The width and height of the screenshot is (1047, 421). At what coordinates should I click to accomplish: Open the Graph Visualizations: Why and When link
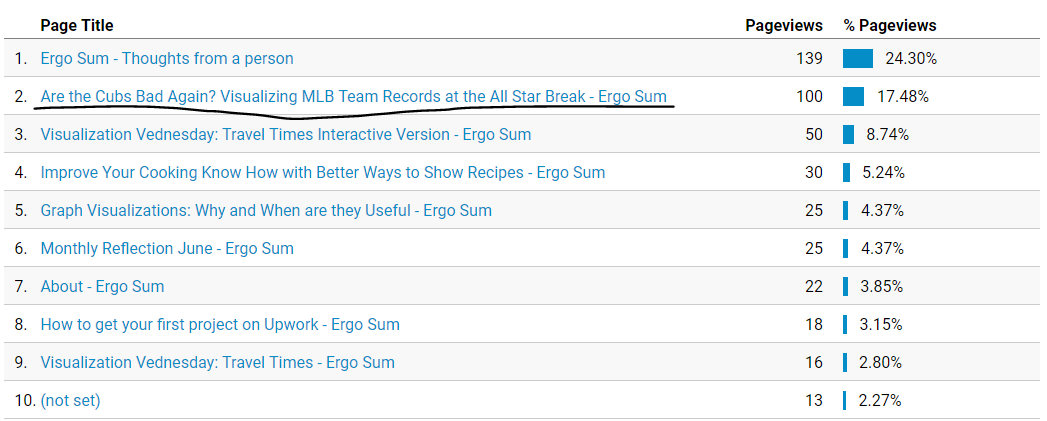pyautogui.click(x=266, y=210)
